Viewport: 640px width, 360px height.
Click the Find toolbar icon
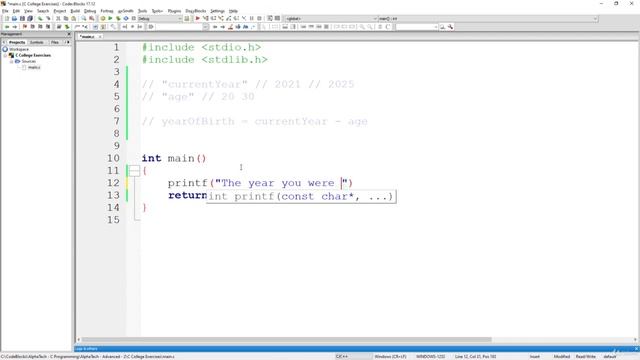84,19
